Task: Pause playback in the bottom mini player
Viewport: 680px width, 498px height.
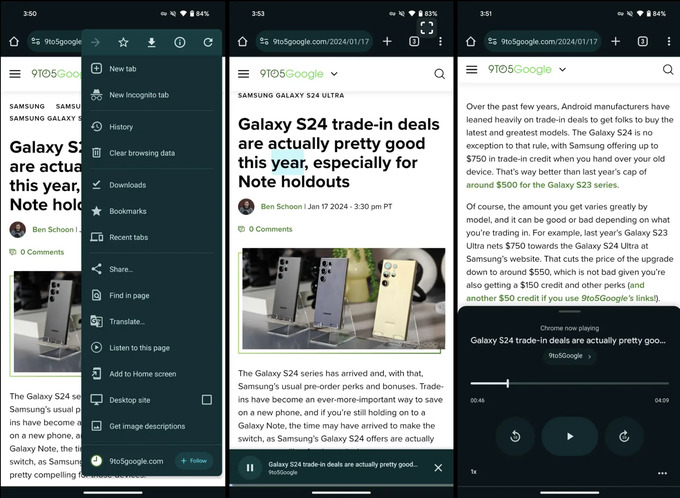Action: click(250, 467)
